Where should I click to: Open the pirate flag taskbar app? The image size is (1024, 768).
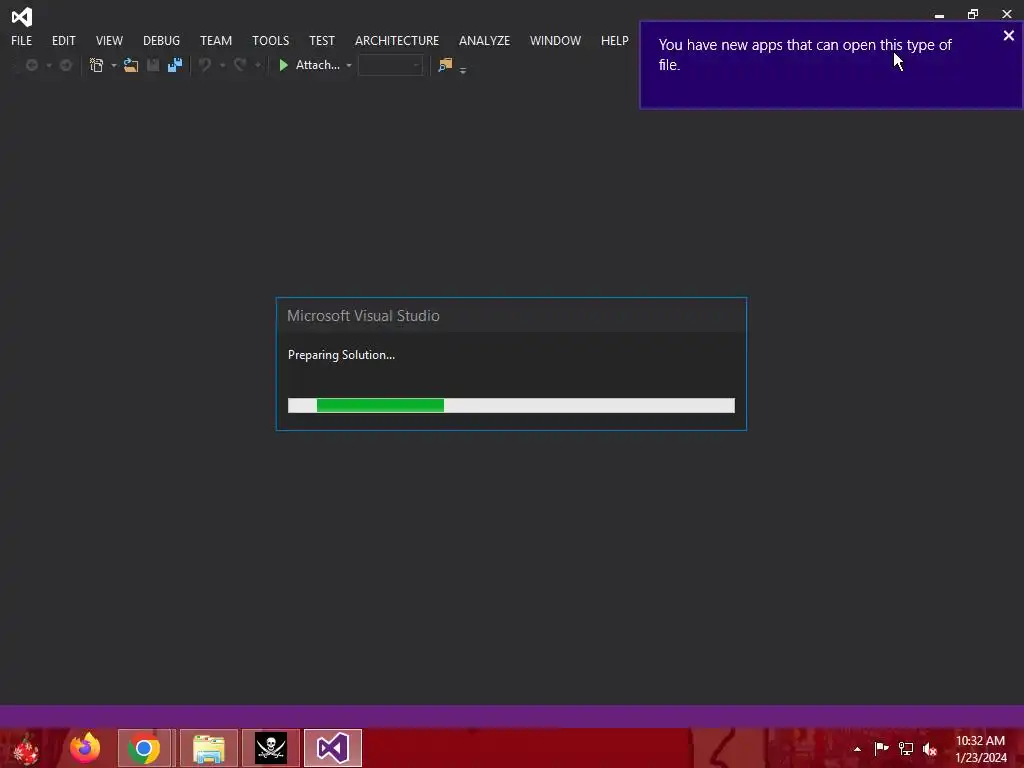271,748
